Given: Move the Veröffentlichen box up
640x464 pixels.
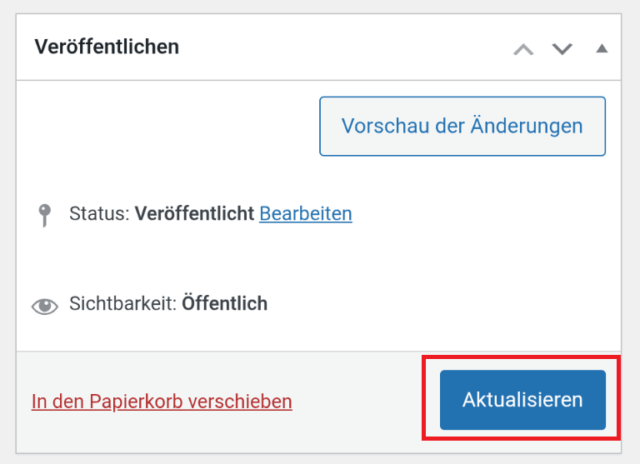Looking at the screenshot, I should coord(523,49).
